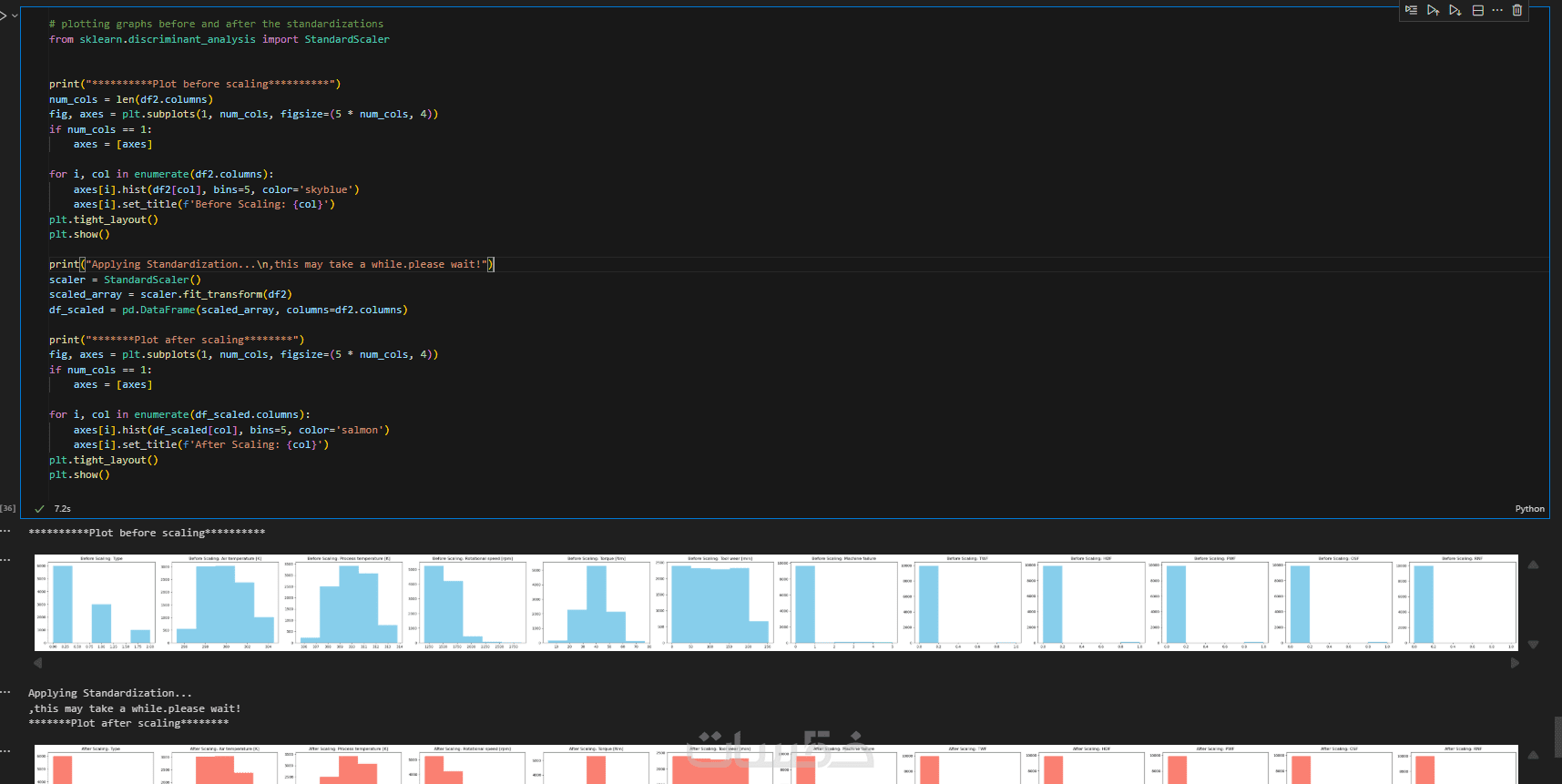The width and height of the screenshot is (1562, 784).
Task: Open the run cell options chevron
Action: click(x=15, y=15)
